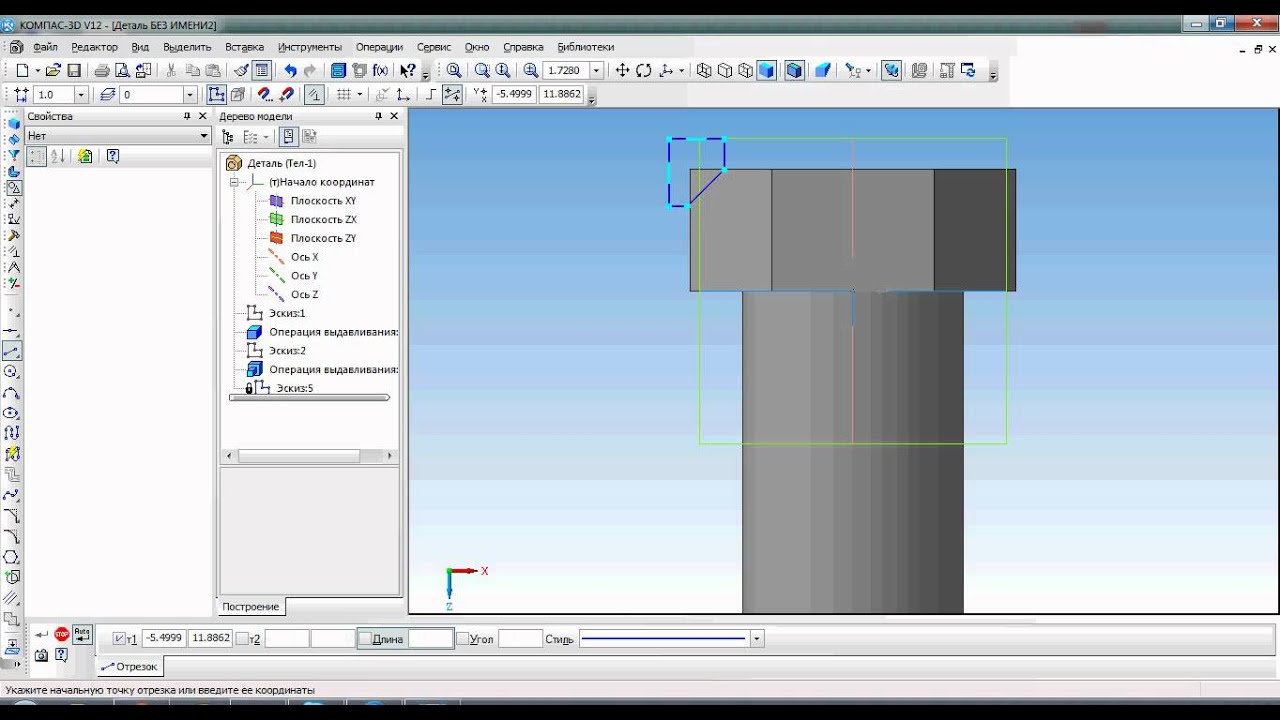Switch to Wireframe display mode

point(704,70)
